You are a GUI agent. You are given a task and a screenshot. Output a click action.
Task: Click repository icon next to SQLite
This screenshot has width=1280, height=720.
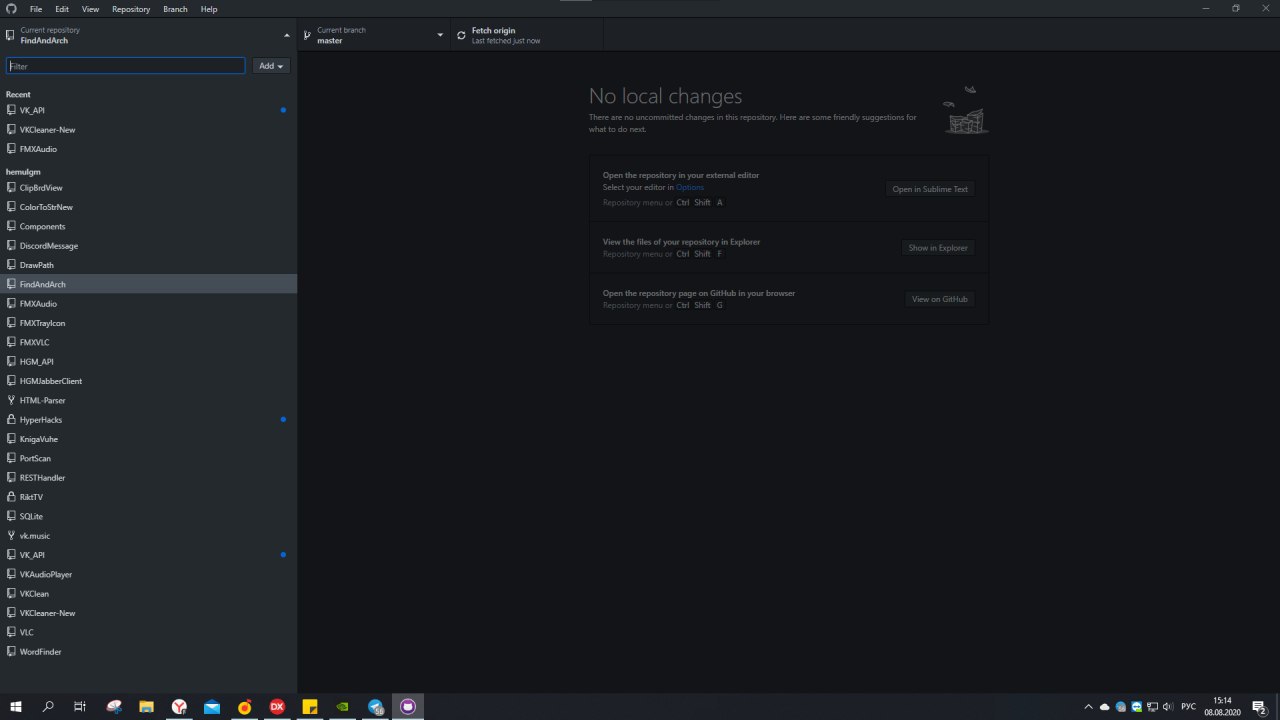(x=11, y=516)
